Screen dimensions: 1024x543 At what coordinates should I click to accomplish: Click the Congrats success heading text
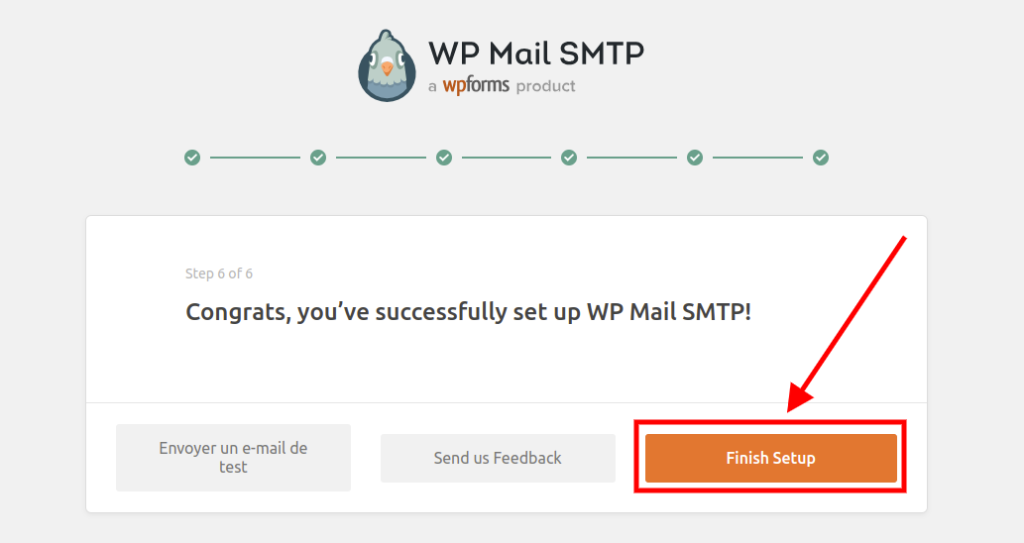click(x=468, y=311)
